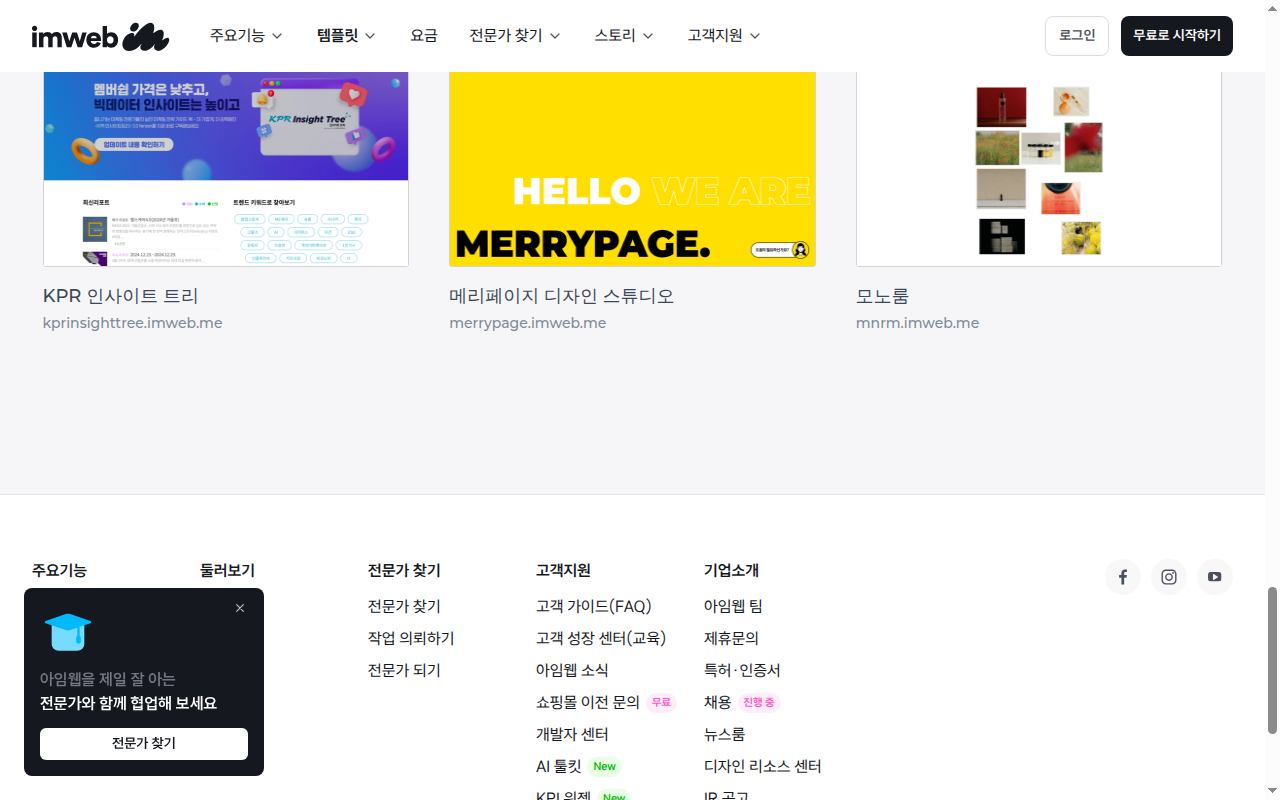
Task: Expand the 주요기능 dropdown menu
Action: (246, 36)
